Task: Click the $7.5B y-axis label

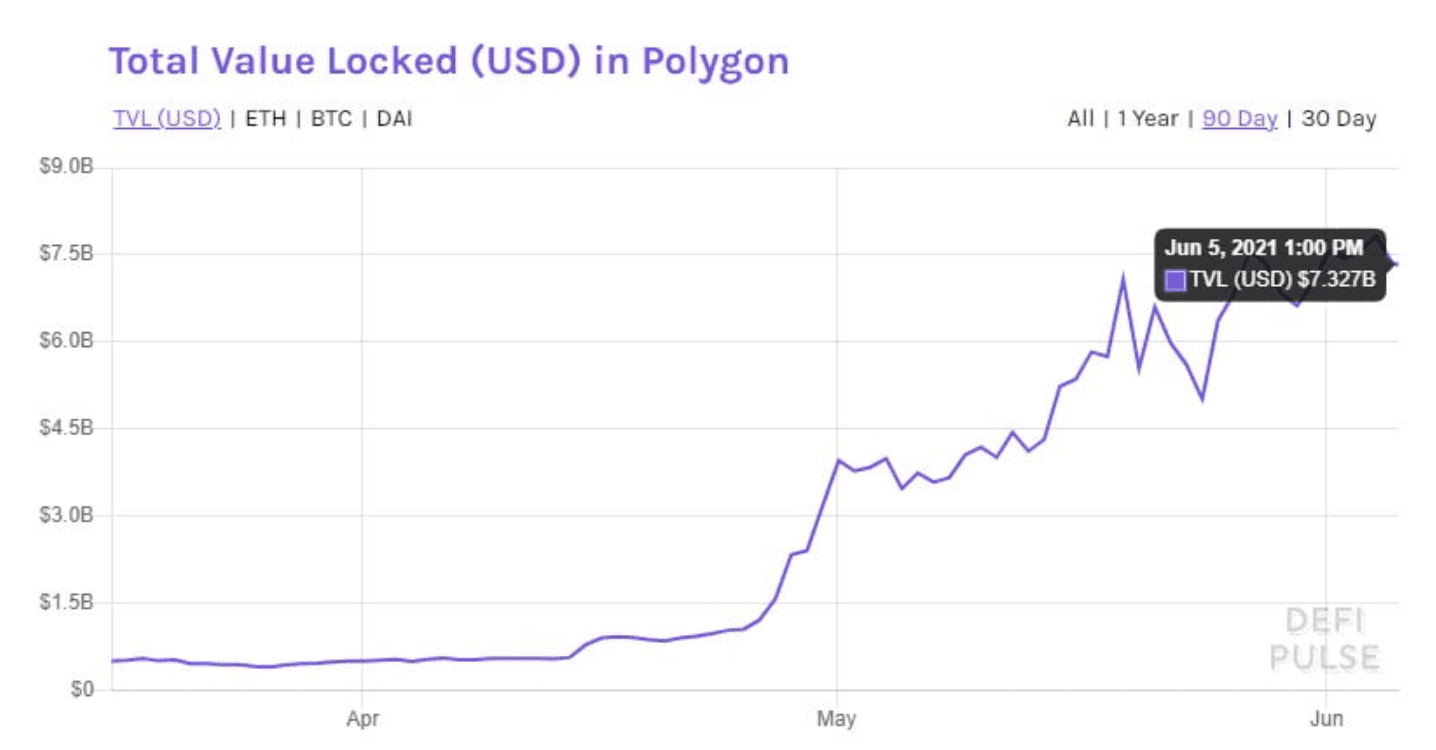Action: pos(67,254)
